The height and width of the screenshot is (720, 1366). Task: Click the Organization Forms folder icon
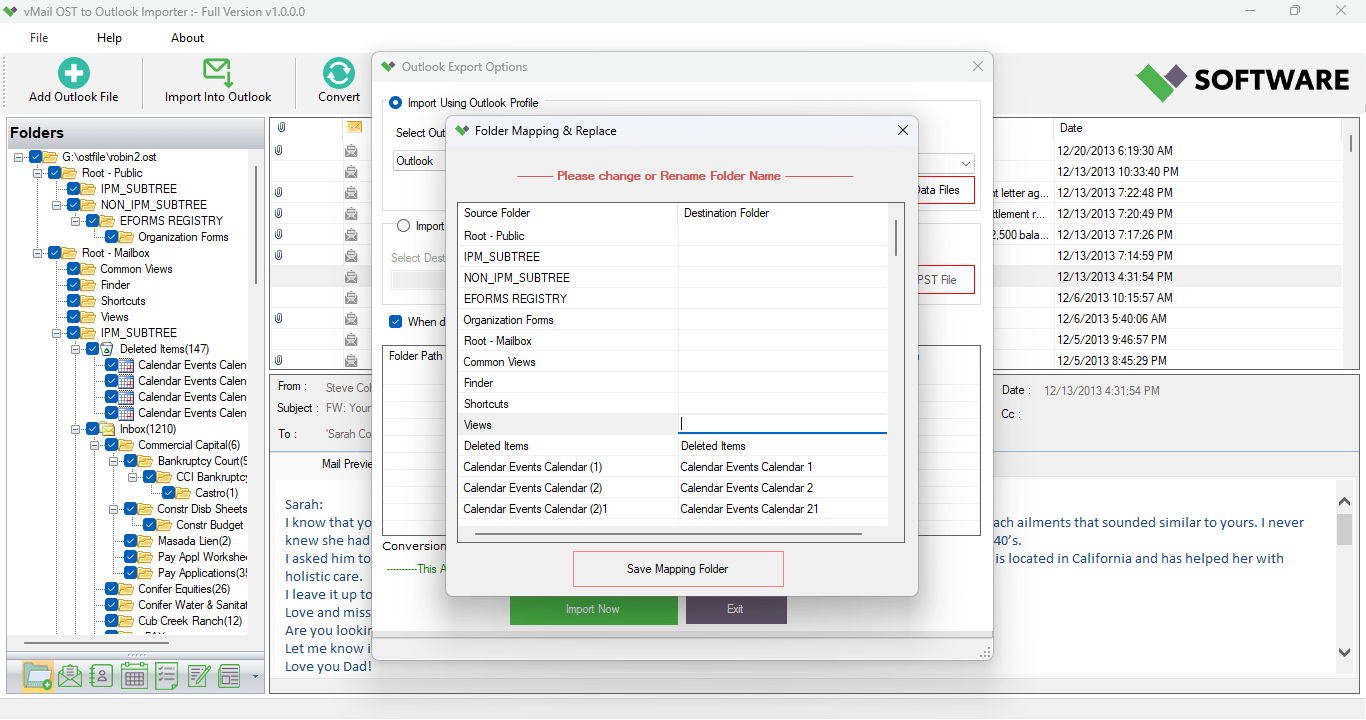click(x=127, y=237)
